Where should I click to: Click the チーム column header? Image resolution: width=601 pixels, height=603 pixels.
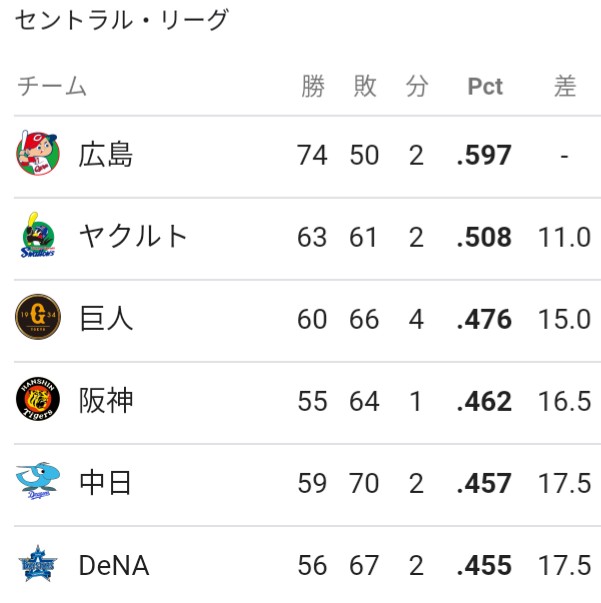click(x=52, y=86)
